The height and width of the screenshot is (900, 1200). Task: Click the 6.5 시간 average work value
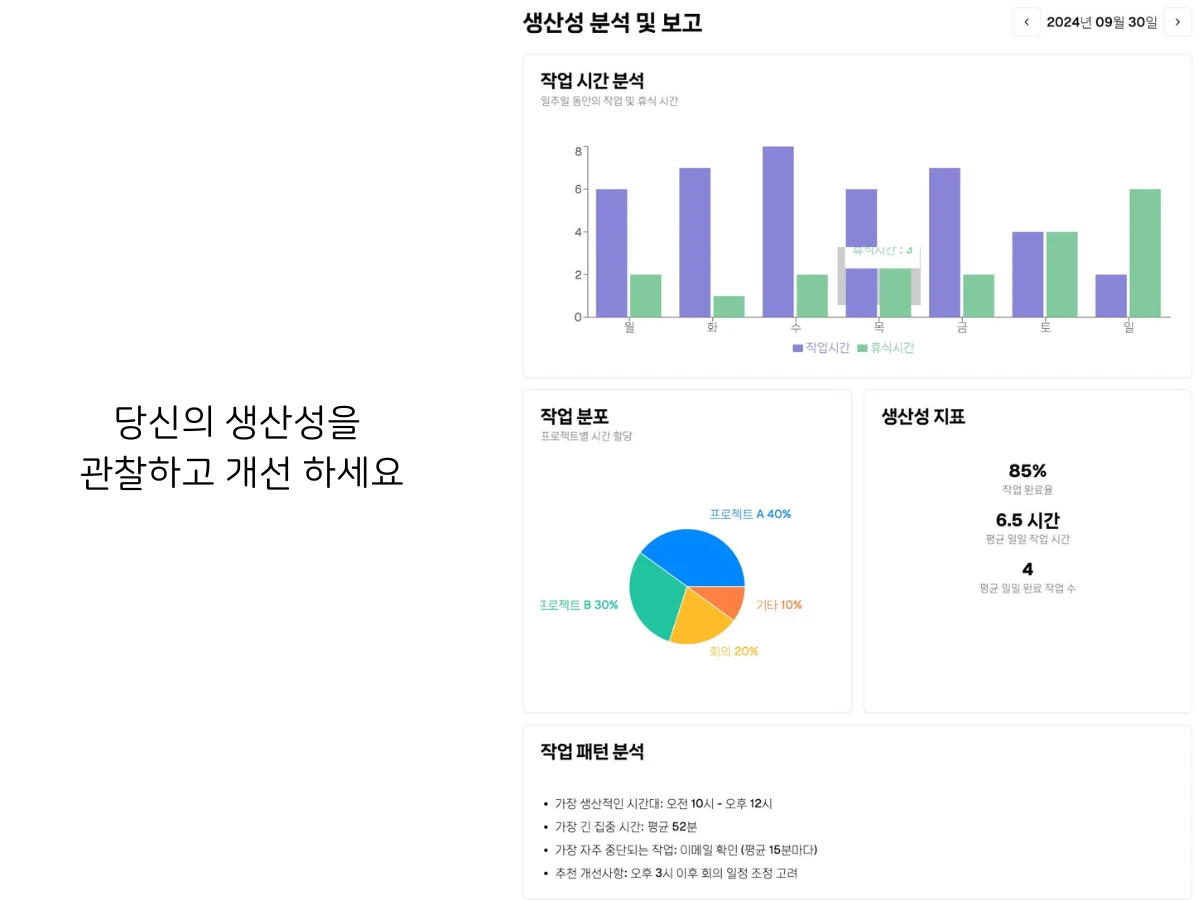coord(1027,520)
